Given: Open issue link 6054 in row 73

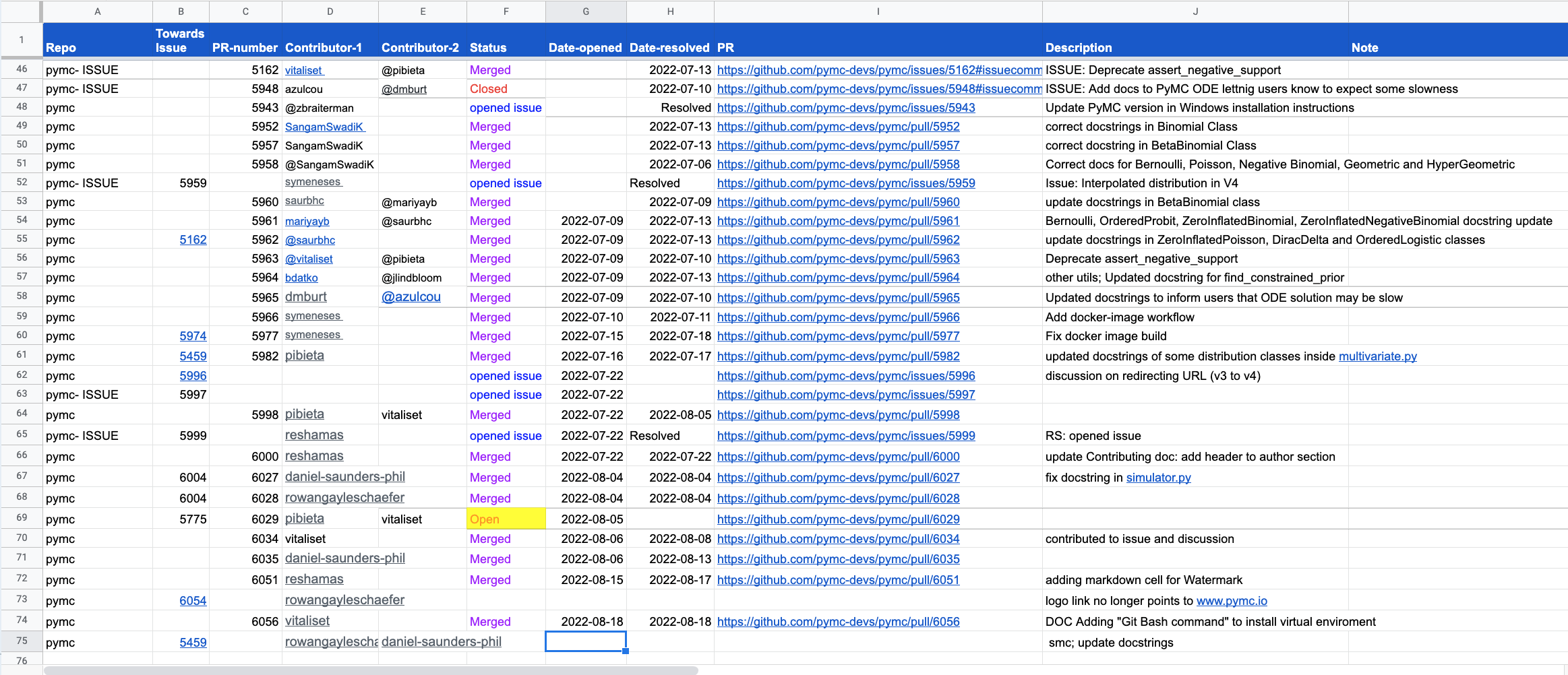Looking at the screenshot, I should (x=193, y=601).
